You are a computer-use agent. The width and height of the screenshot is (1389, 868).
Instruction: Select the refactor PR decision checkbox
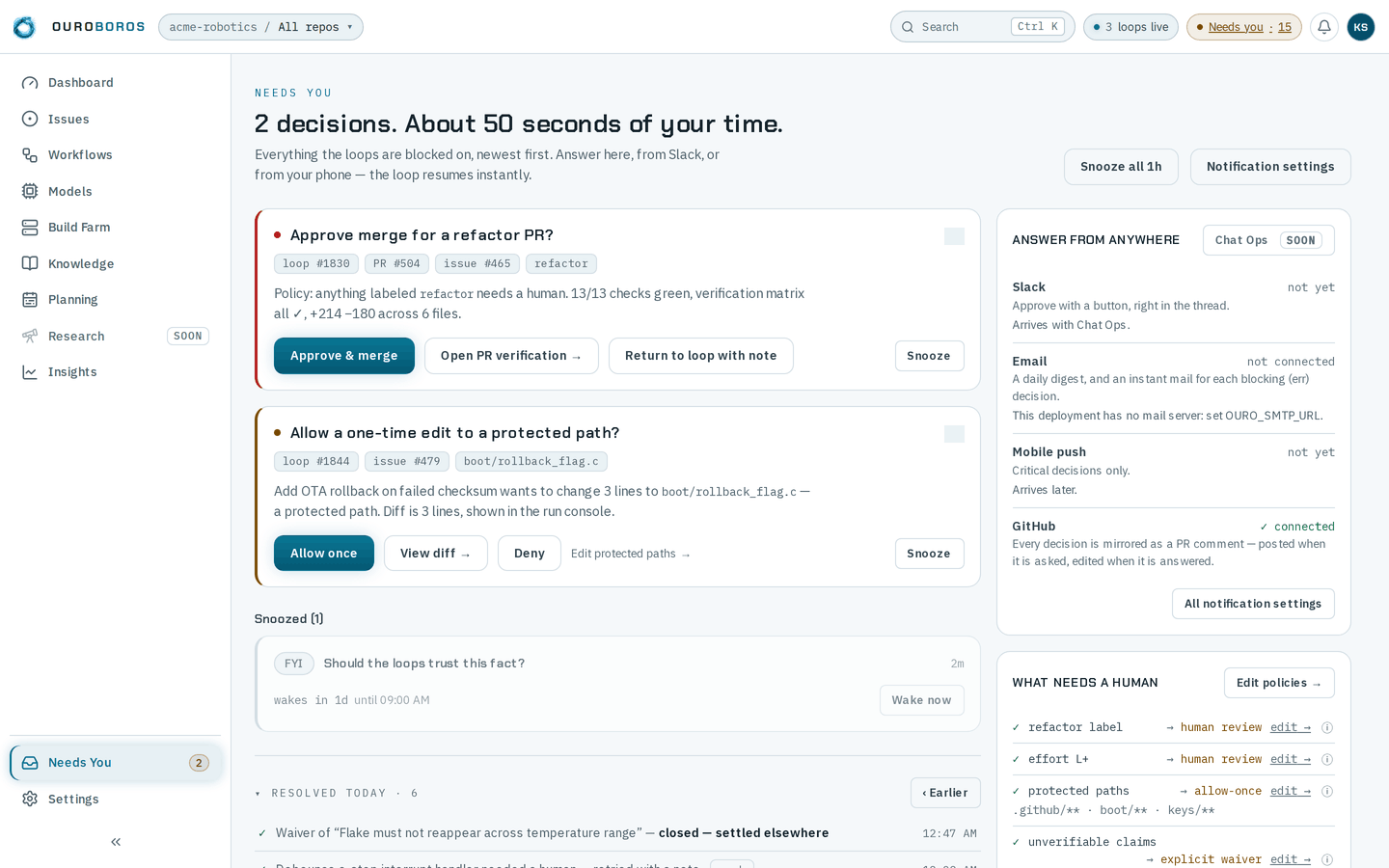pos(955,236)
